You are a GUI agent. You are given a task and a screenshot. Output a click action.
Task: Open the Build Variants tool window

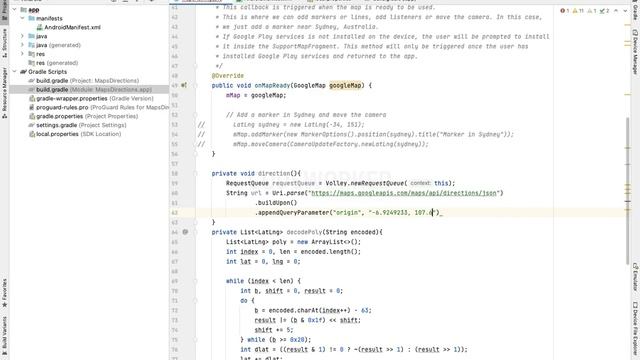(4, 336)
